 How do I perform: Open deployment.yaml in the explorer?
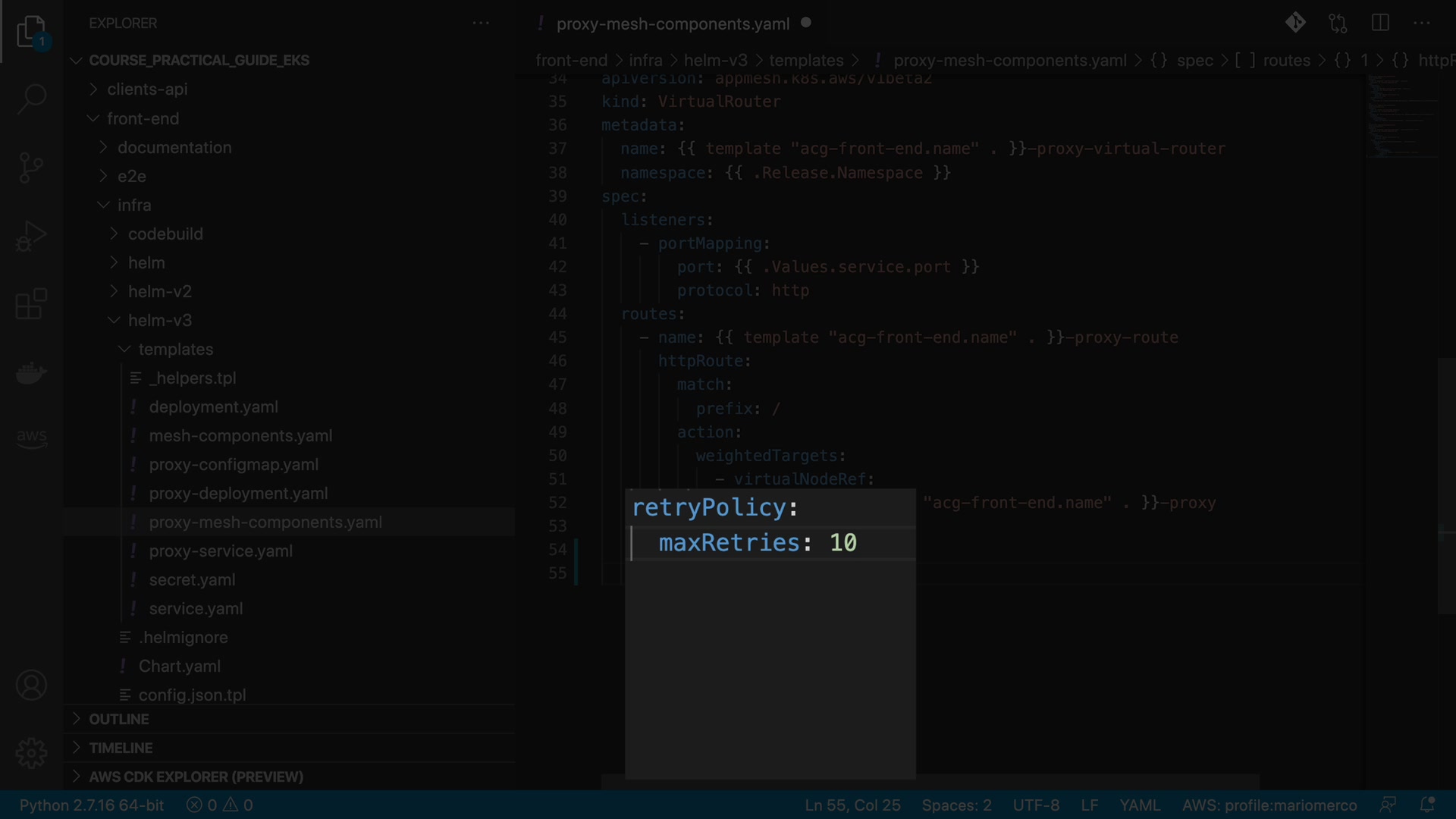coord(213,407)
